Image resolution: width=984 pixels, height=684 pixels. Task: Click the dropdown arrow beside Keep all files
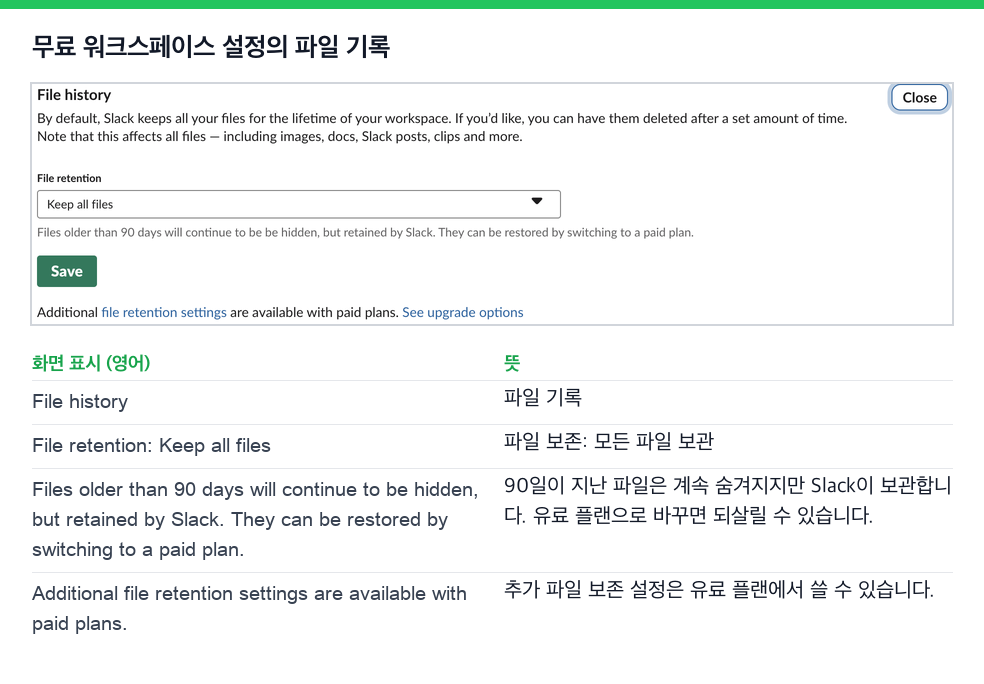coord(537,201)
